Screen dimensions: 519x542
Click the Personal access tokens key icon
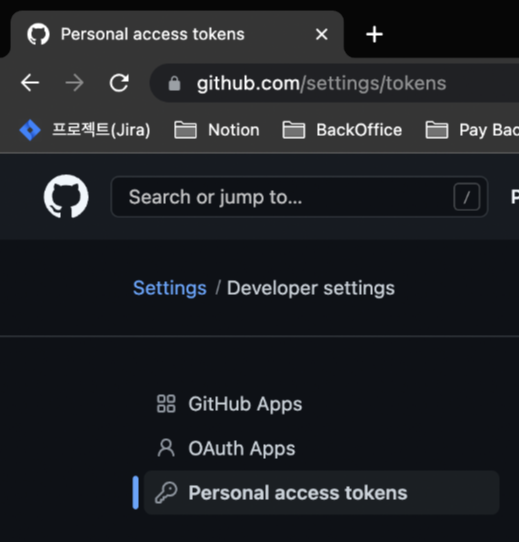(166, 493)
